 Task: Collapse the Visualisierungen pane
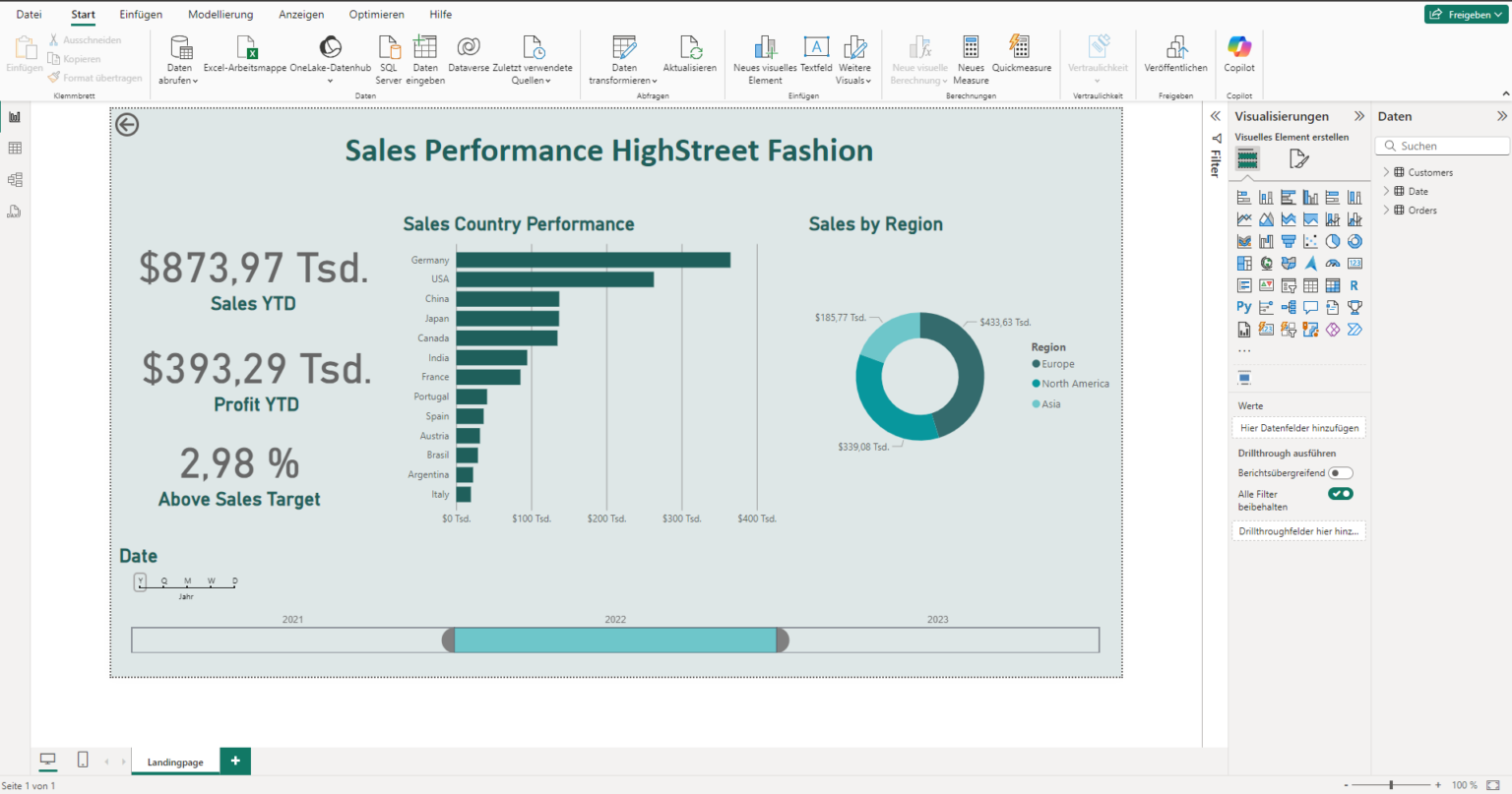[x=1359, y=116]
